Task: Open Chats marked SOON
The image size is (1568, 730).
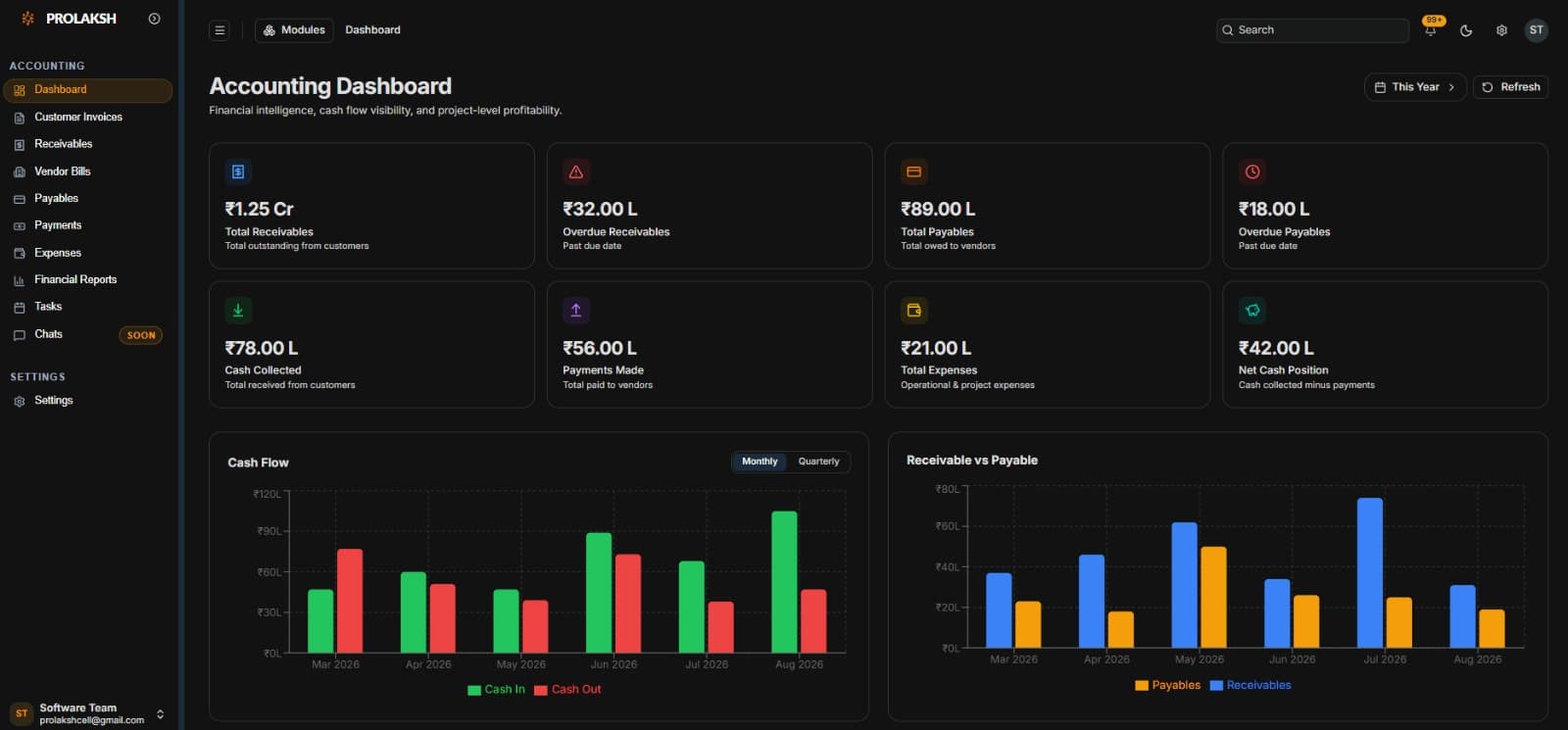Action: coord(88,335)
